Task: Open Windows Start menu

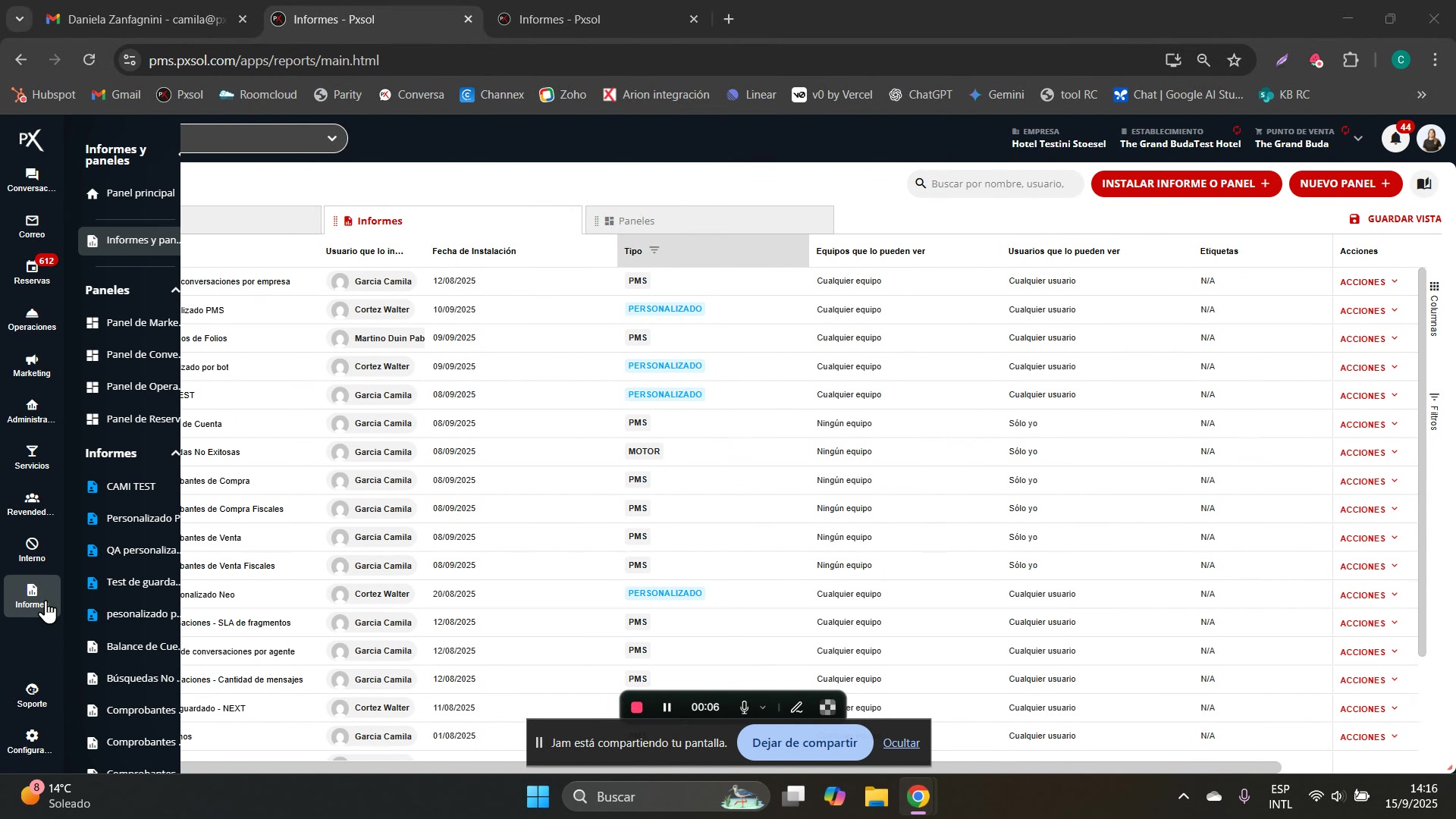Action: click(538, 796)
